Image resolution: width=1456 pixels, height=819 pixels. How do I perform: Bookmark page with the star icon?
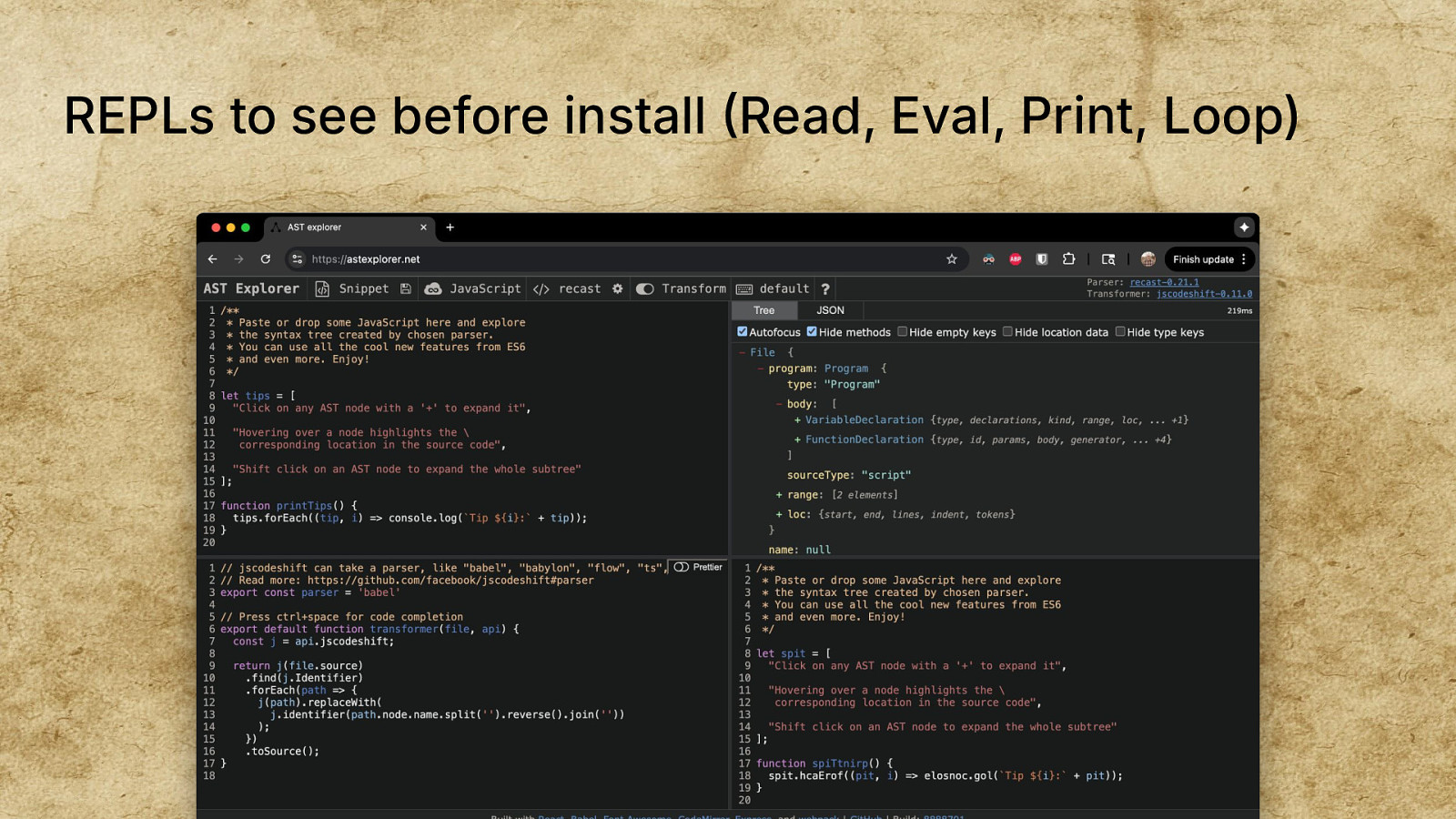[952, 259]
